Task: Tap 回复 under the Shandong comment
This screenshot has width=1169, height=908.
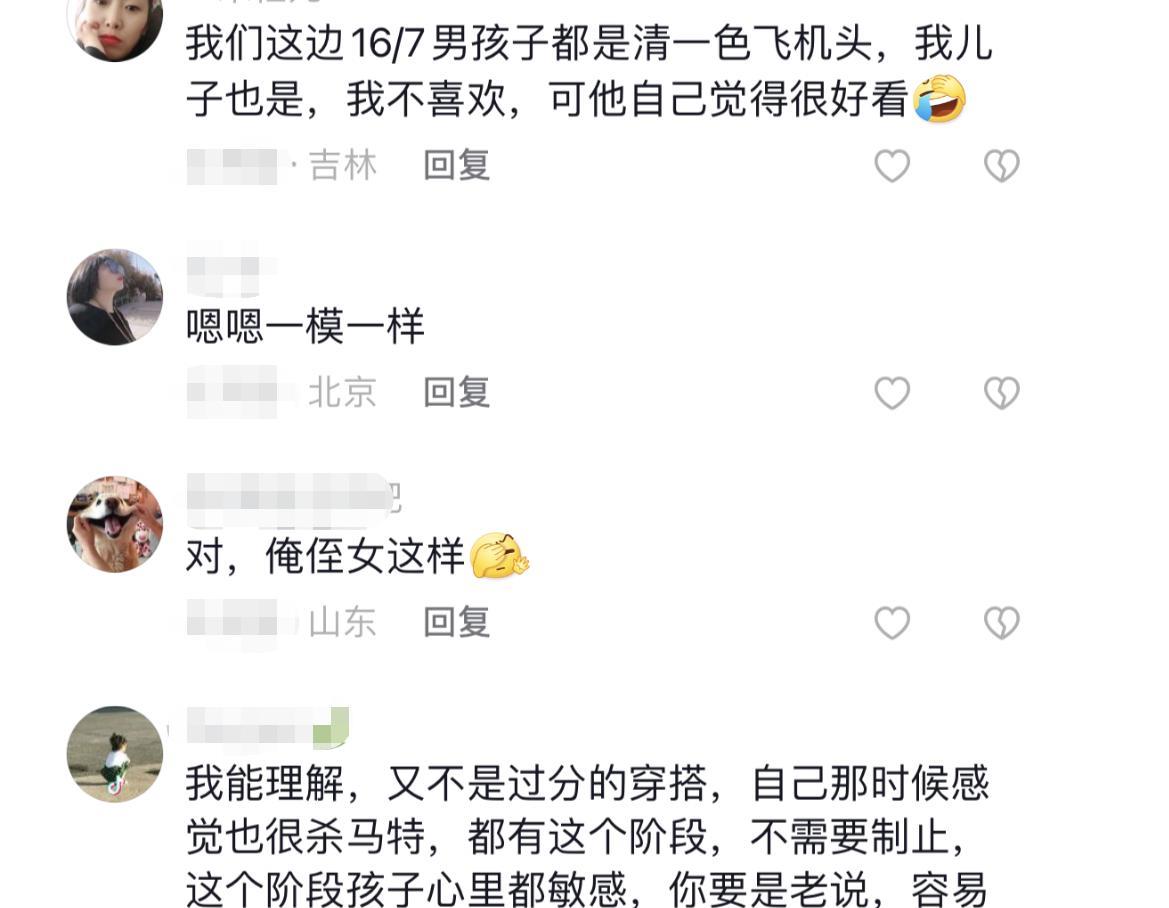Action: tap(456, 622)
